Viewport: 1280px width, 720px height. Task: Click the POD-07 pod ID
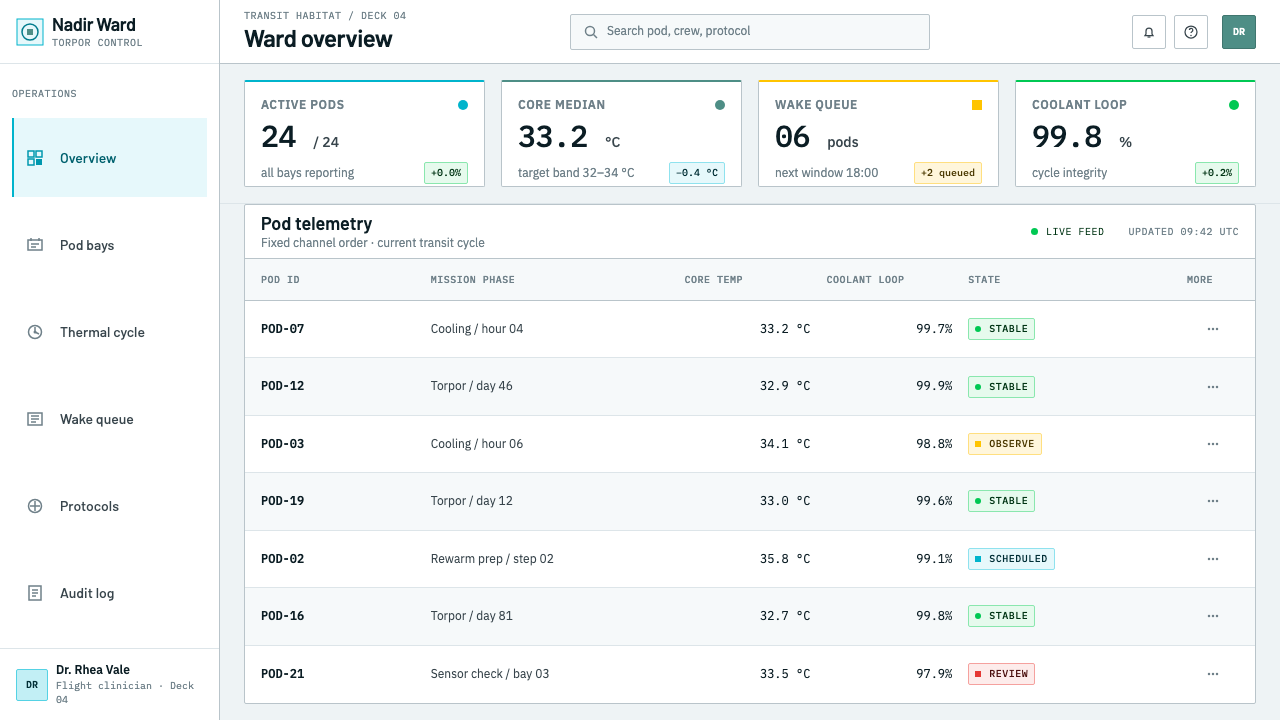coord(282,329)
